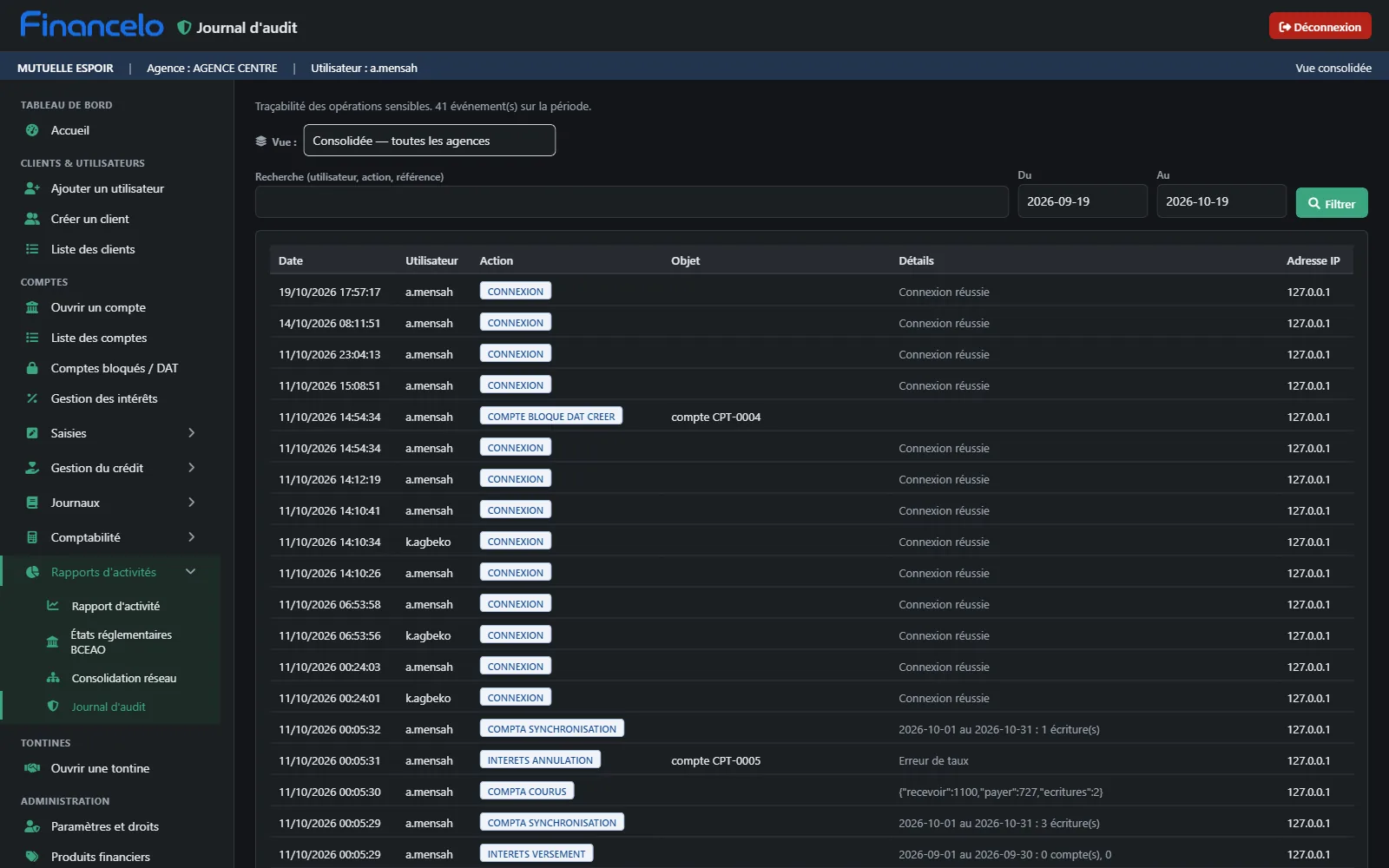Click the money icon for Ouvrir une tontine
Viewport: 1389px width, 868px height.
click(x=32, y=768)
